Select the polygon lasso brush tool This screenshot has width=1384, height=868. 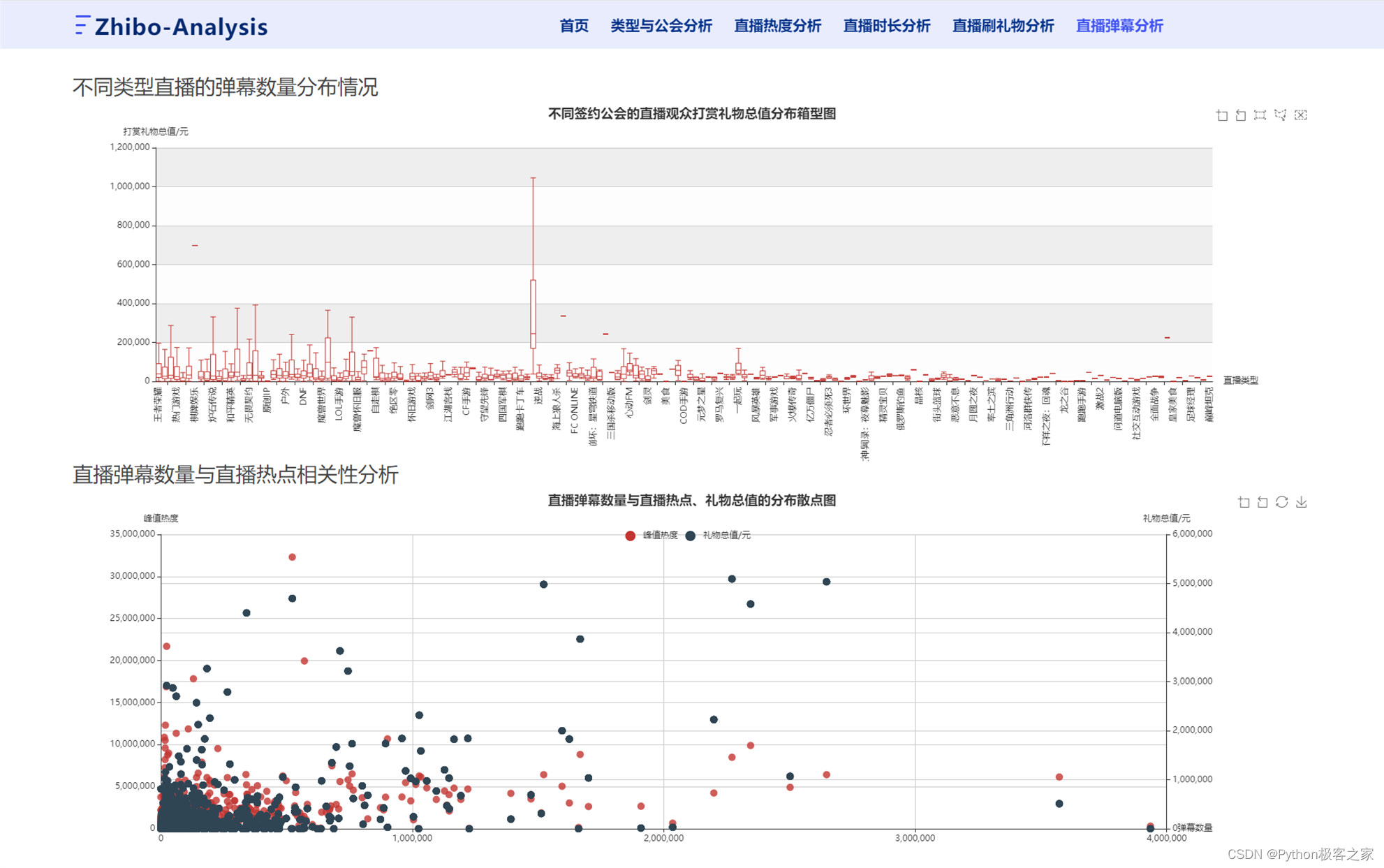click(1280, 115)
